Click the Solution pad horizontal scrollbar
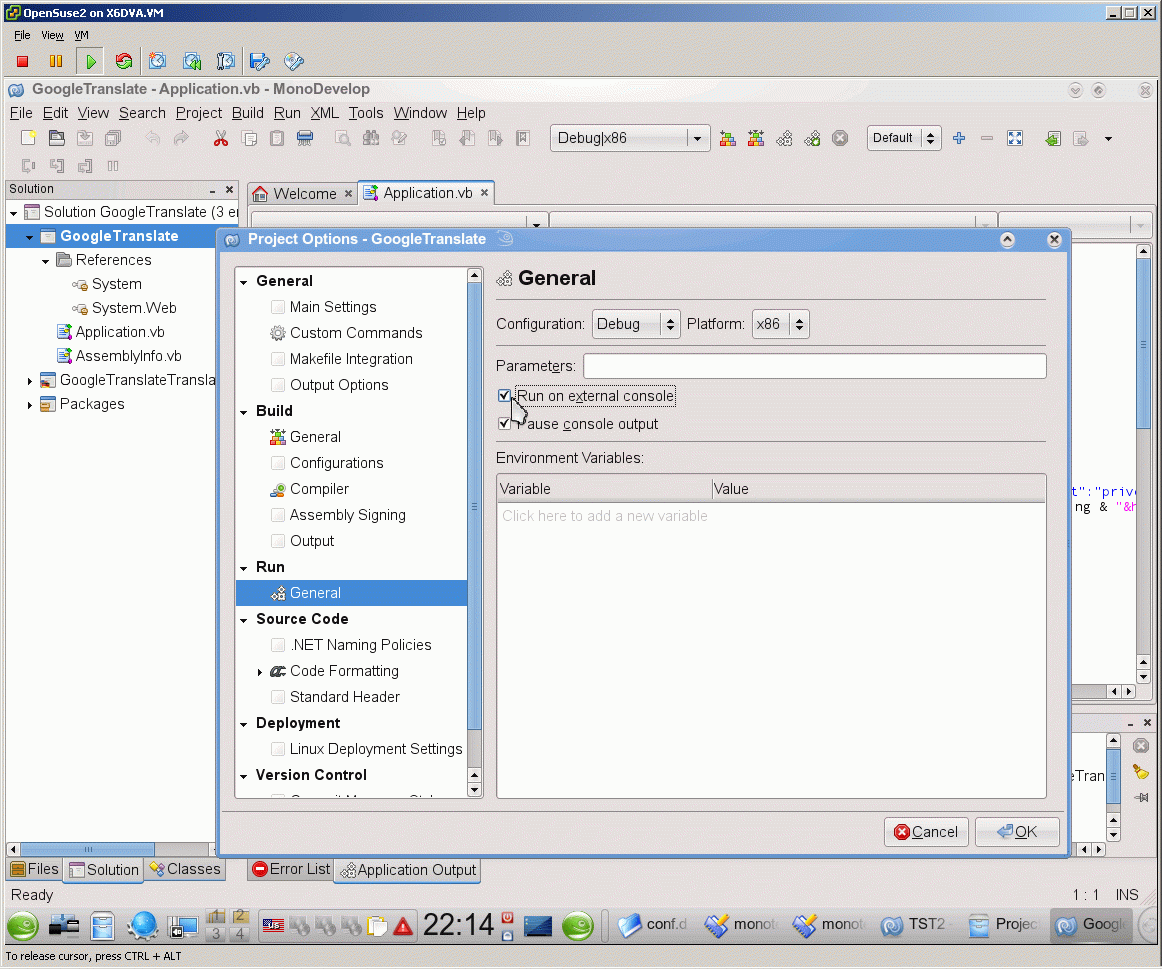1162x969 pixels. (87, 849)
